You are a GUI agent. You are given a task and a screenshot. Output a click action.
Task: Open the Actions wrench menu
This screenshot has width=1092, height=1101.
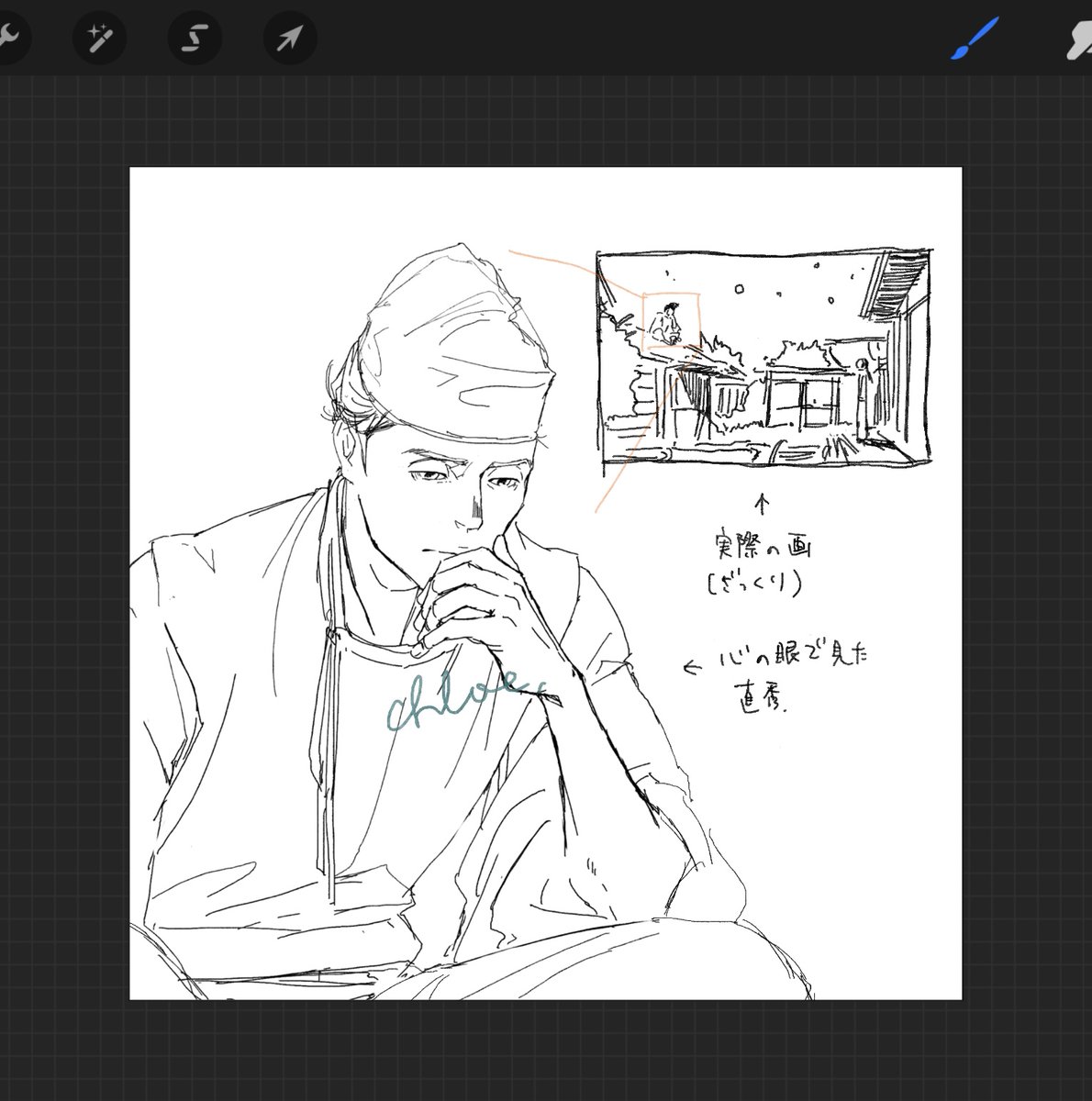point(7,38)
